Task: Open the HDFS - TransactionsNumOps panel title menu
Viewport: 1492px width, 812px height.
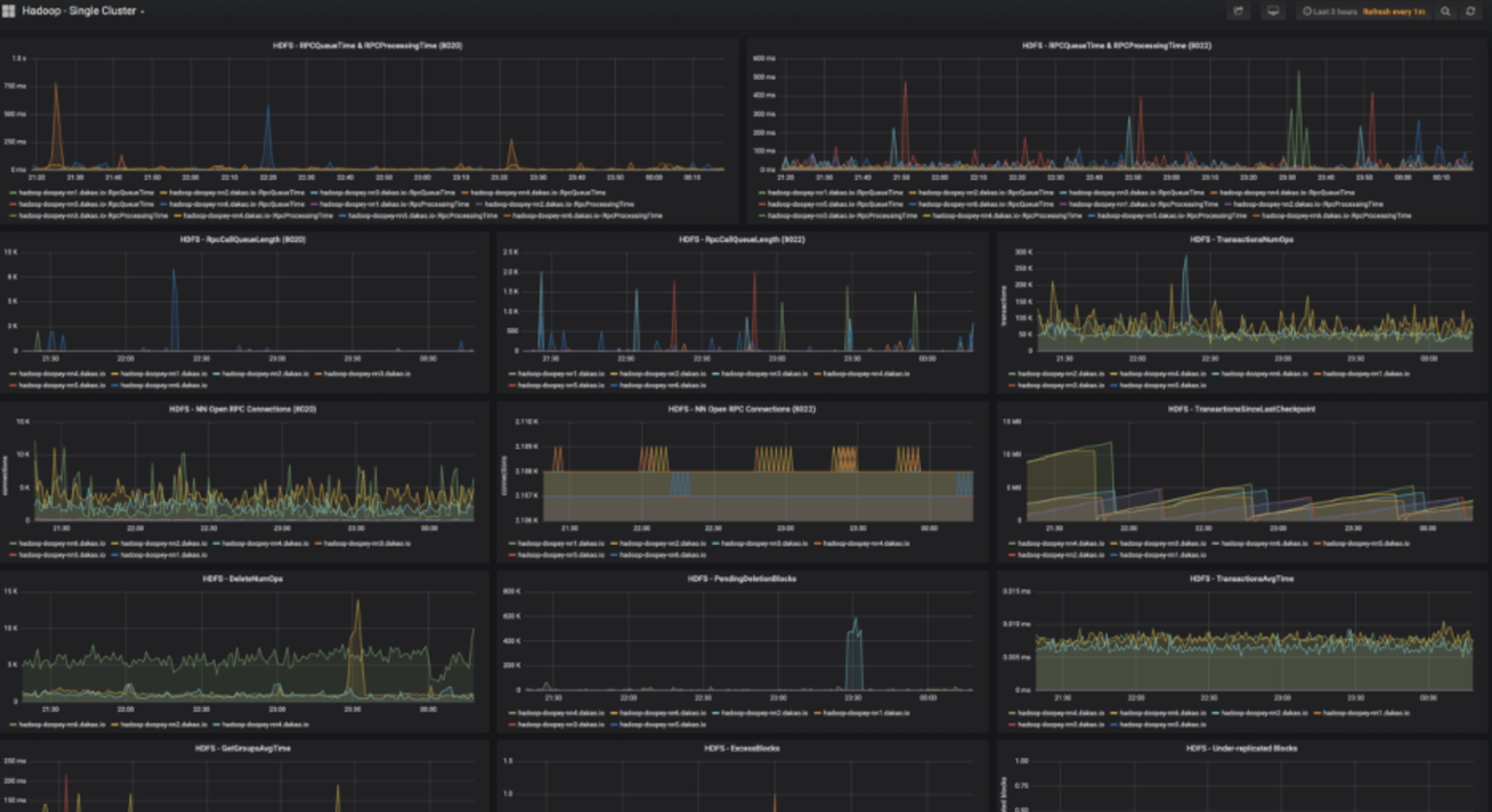Action: (x=1241, y=240)
